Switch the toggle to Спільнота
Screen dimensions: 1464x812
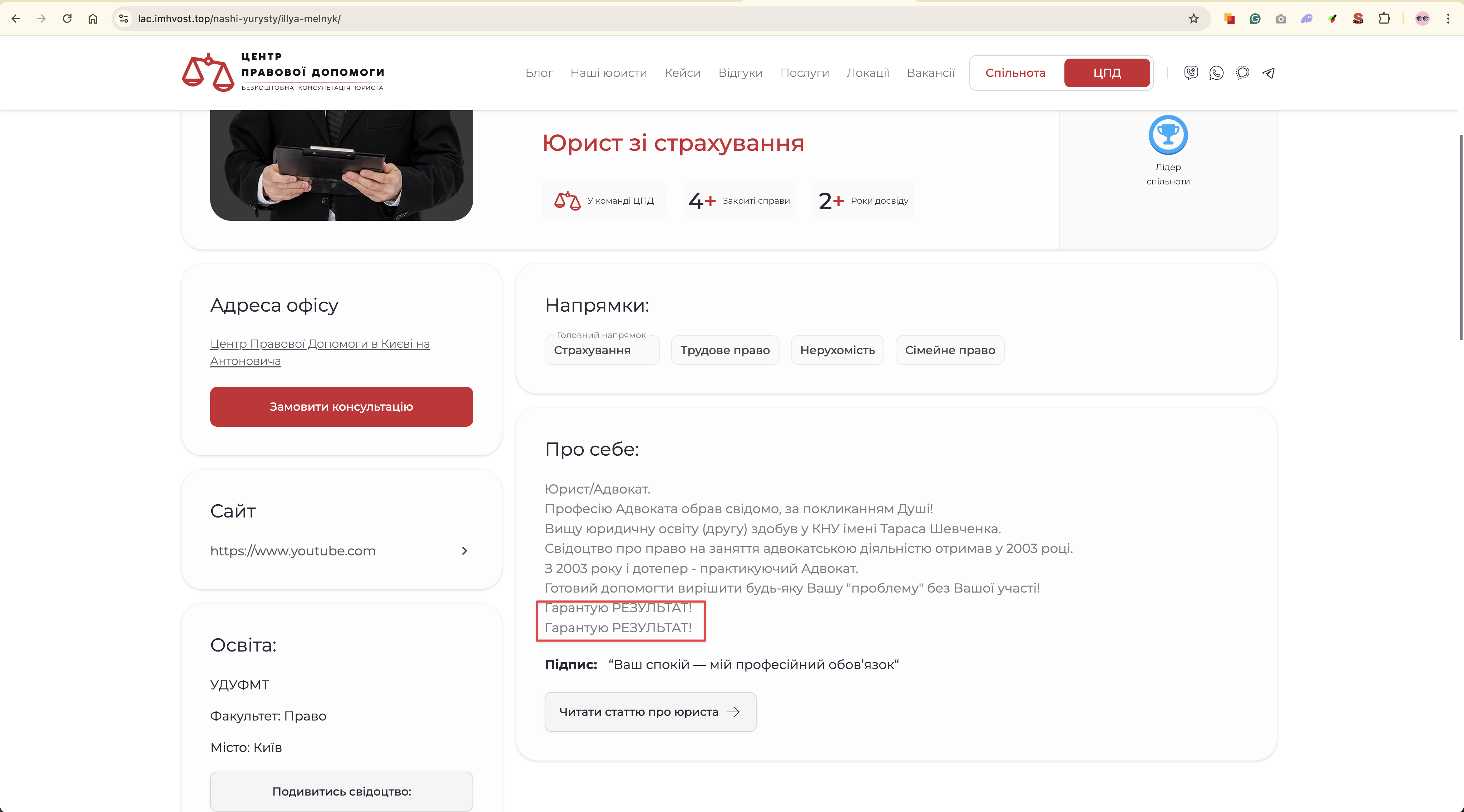(x=1015, y=73)
